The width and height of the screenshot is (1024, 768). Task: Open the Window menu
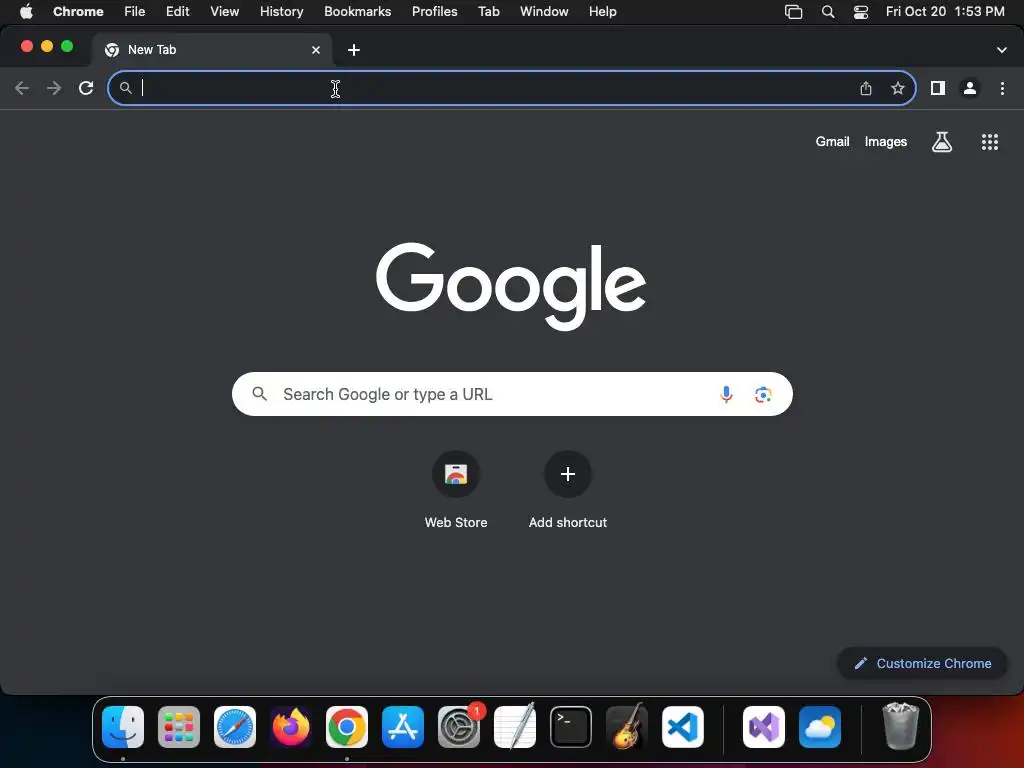pos(544,11)
